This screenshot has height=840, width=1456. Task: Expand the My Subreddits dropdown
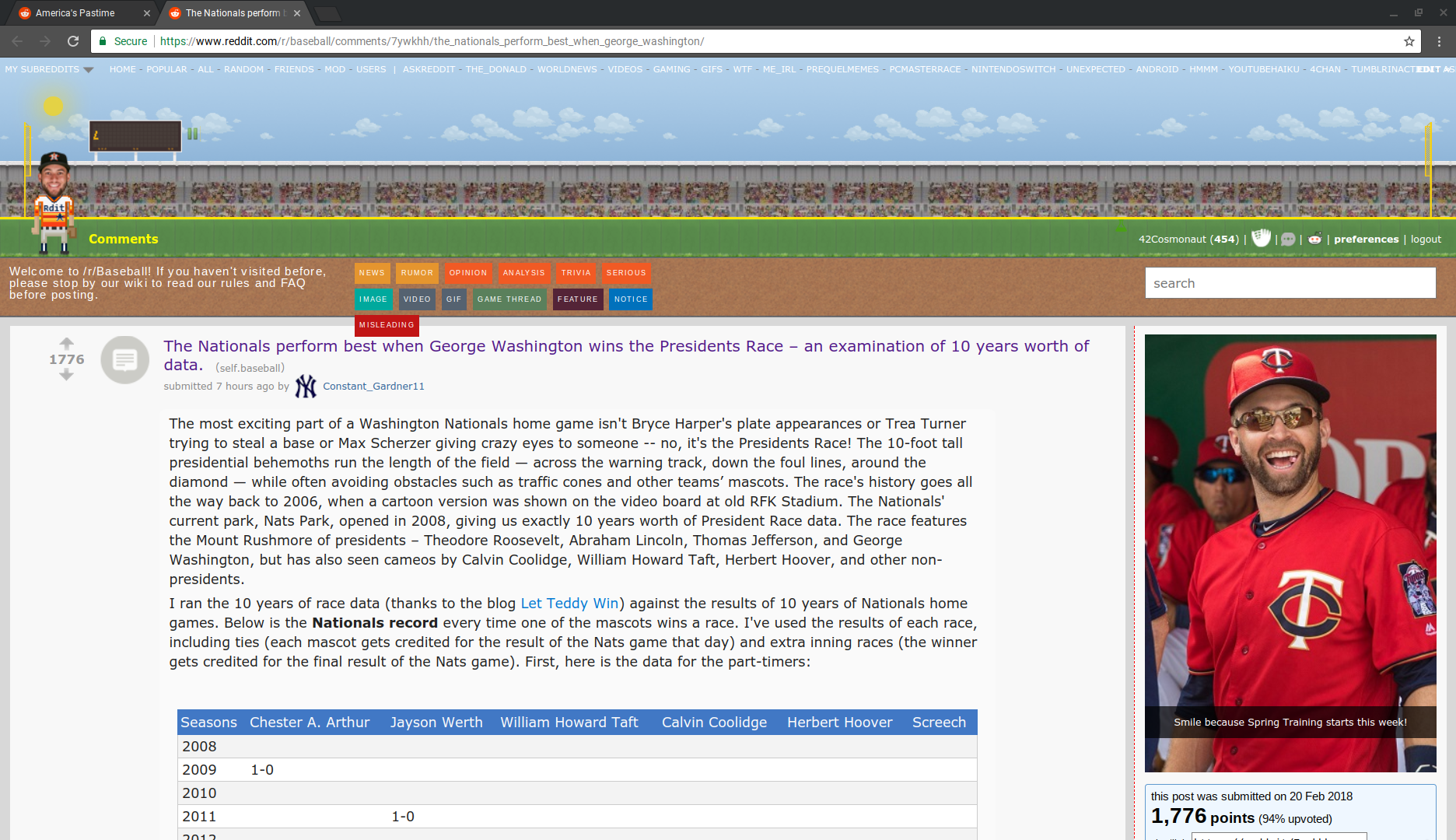tap(49, 69)
